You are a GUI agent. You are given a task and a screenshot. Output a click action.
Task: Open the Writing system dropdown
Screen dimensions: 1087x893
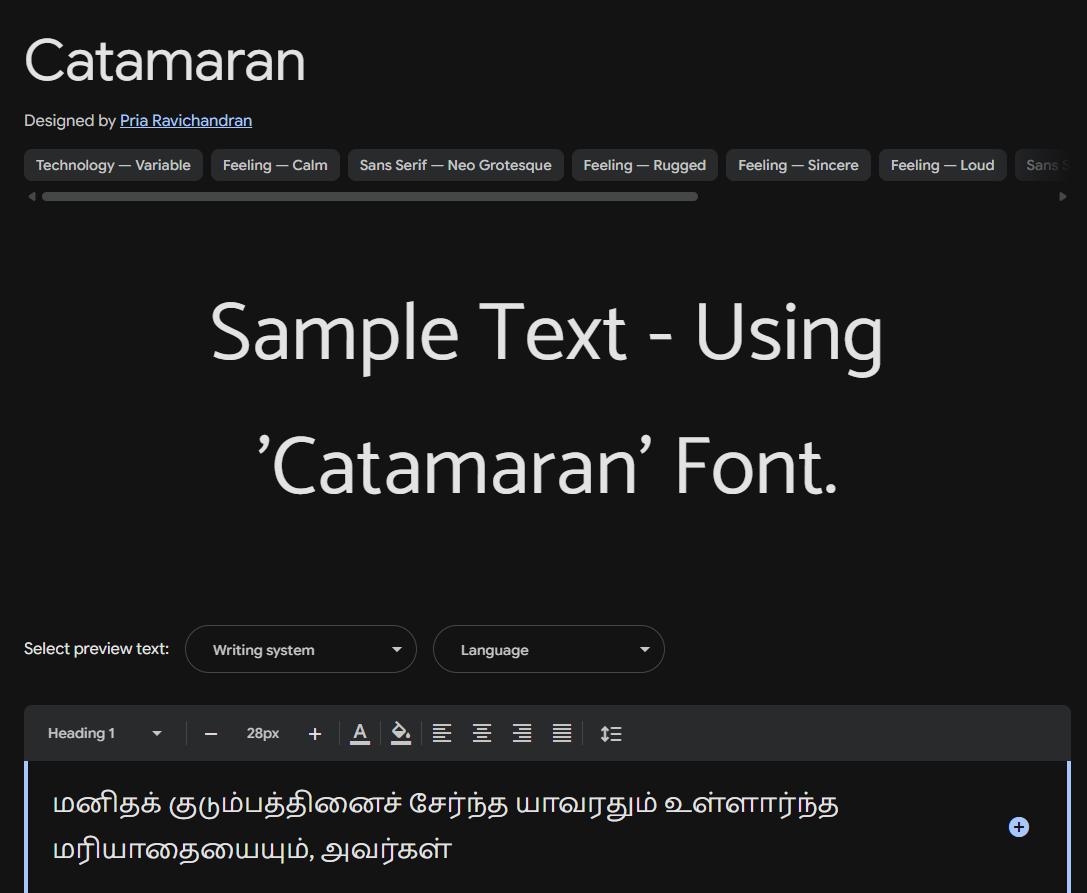tap(301, 649)
